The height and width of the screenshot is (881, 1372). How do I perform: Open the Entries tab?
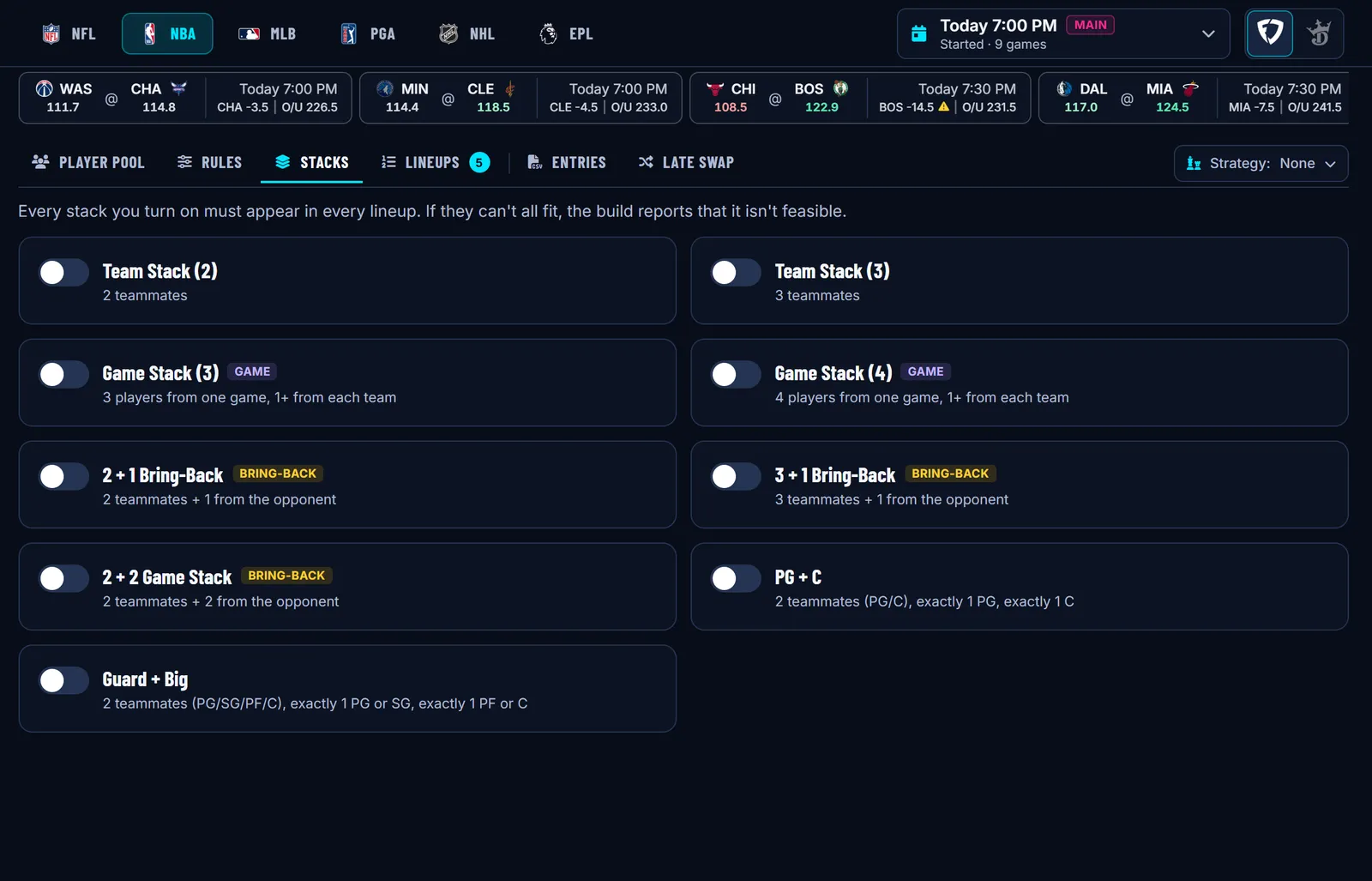(567, 162)
